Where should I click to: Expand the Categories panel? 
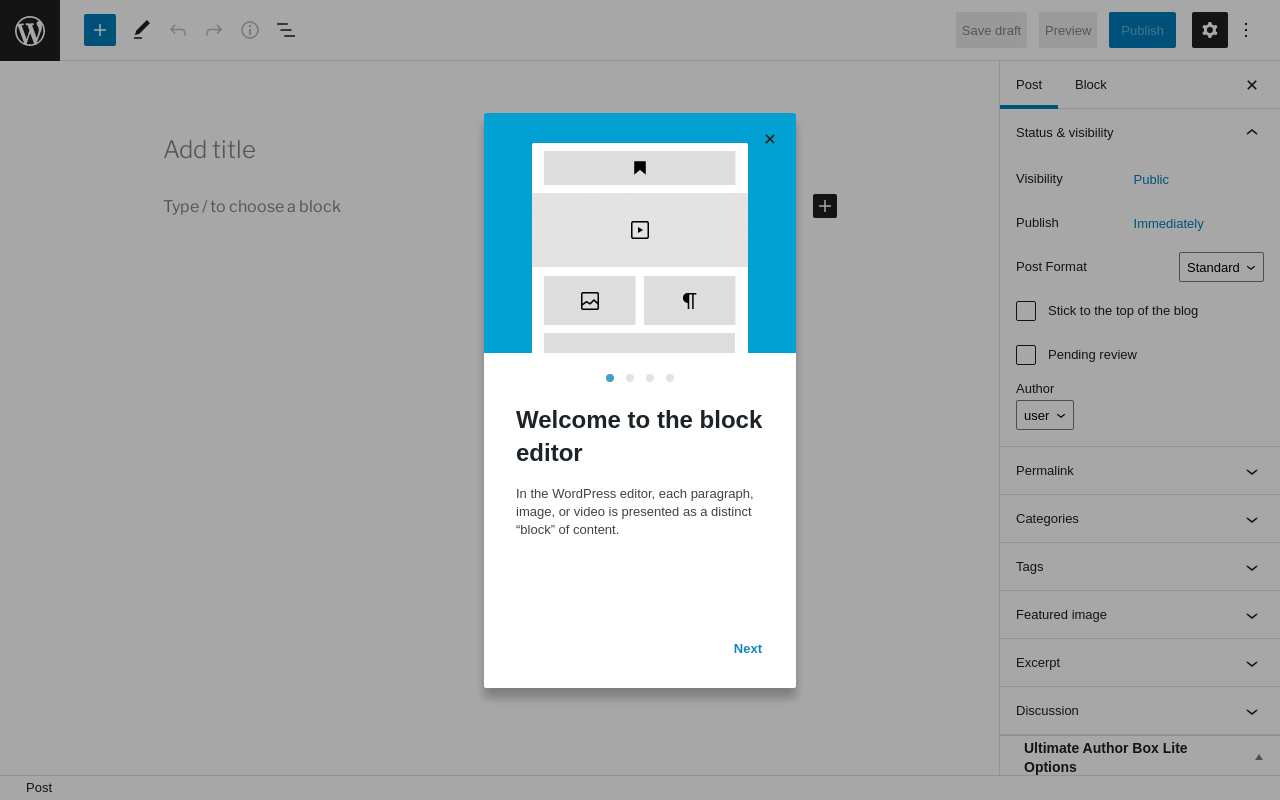coord(1140,519)
